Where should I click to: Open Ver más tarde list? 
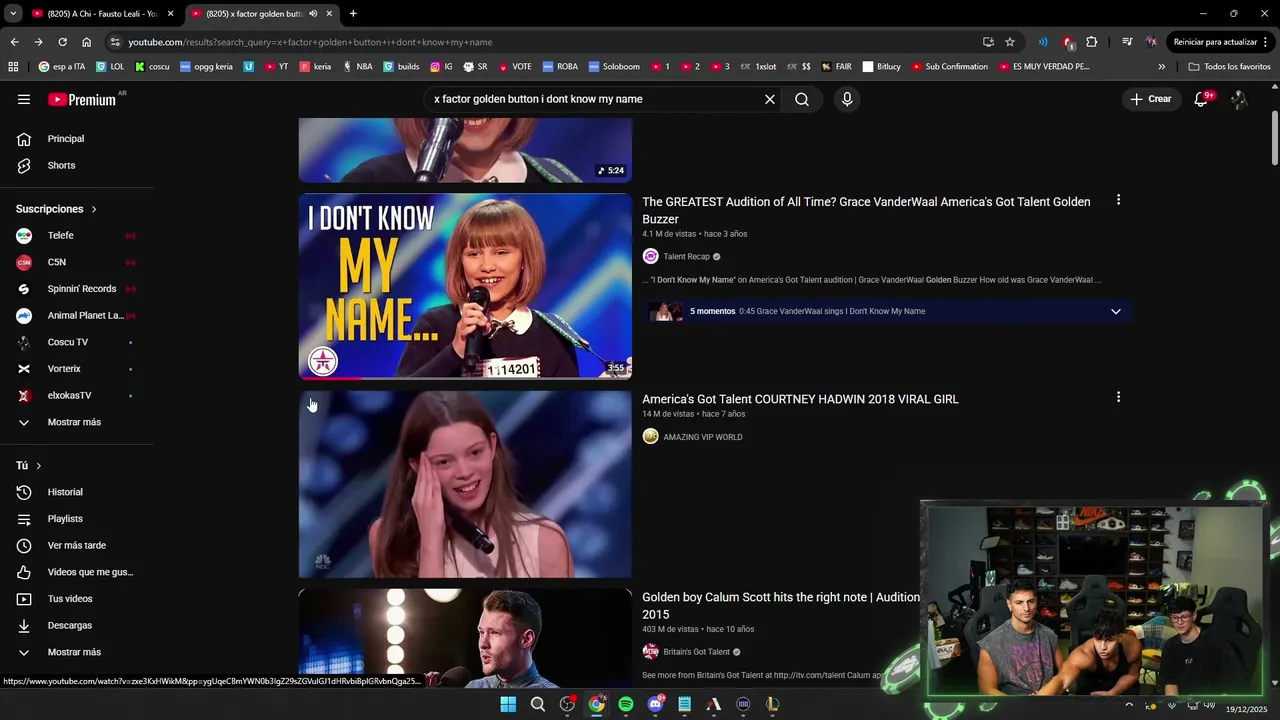click(x=76, y=545)
